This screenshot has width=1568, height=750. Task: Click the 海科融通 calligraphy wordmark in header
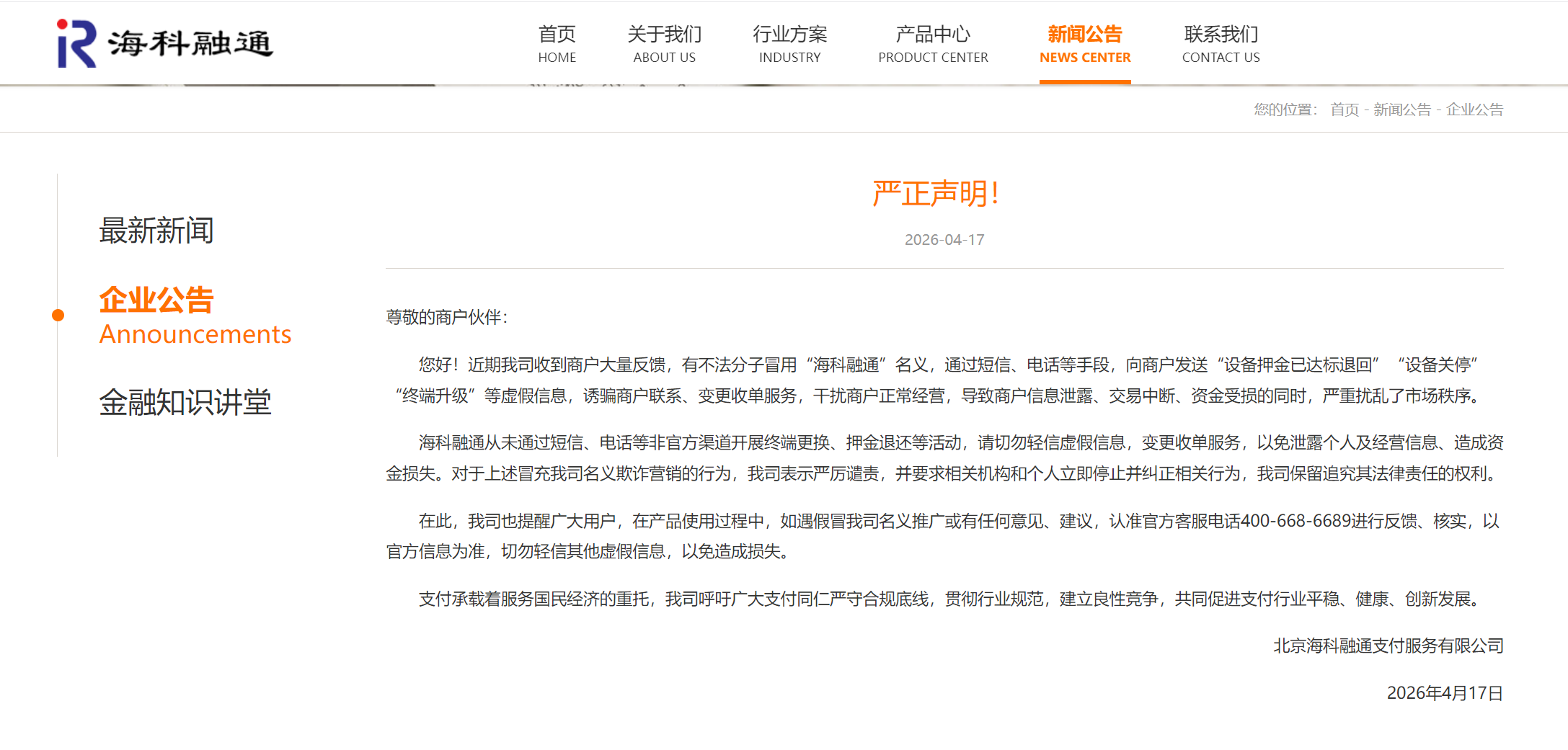click(x=190, y=44)
